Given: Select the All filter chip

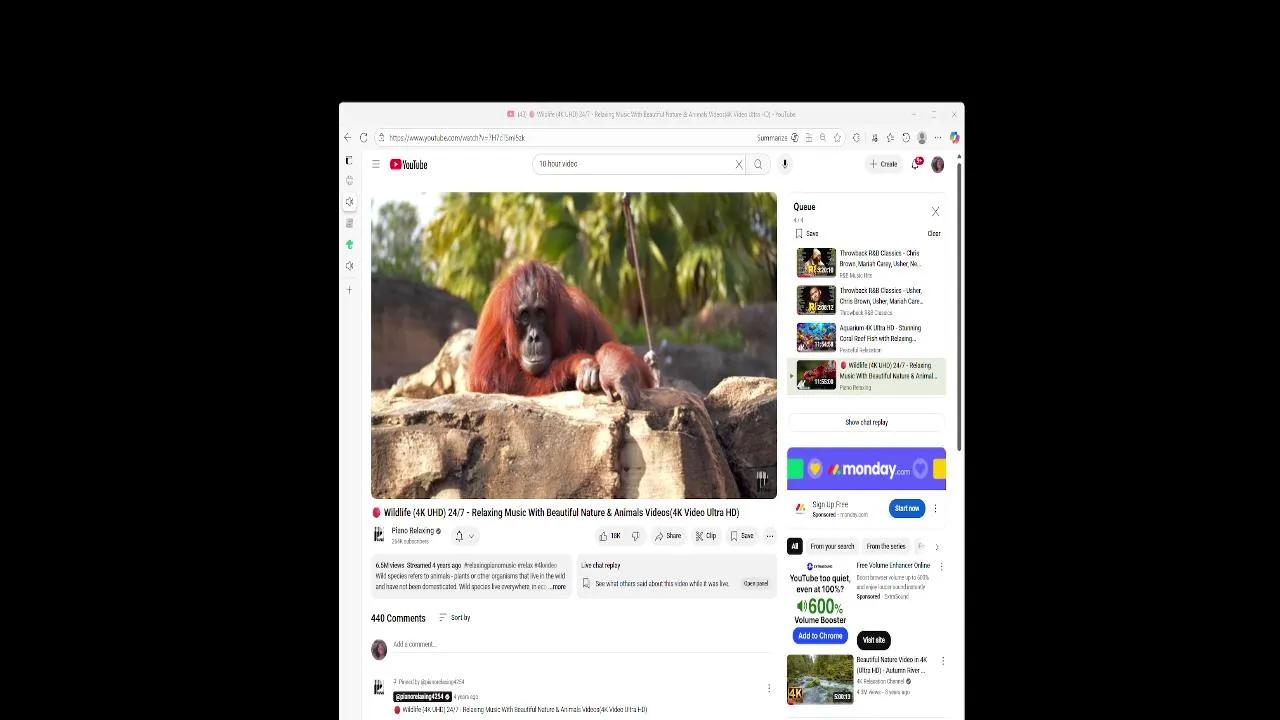Looking at the screenshot, I should [794, 547].
